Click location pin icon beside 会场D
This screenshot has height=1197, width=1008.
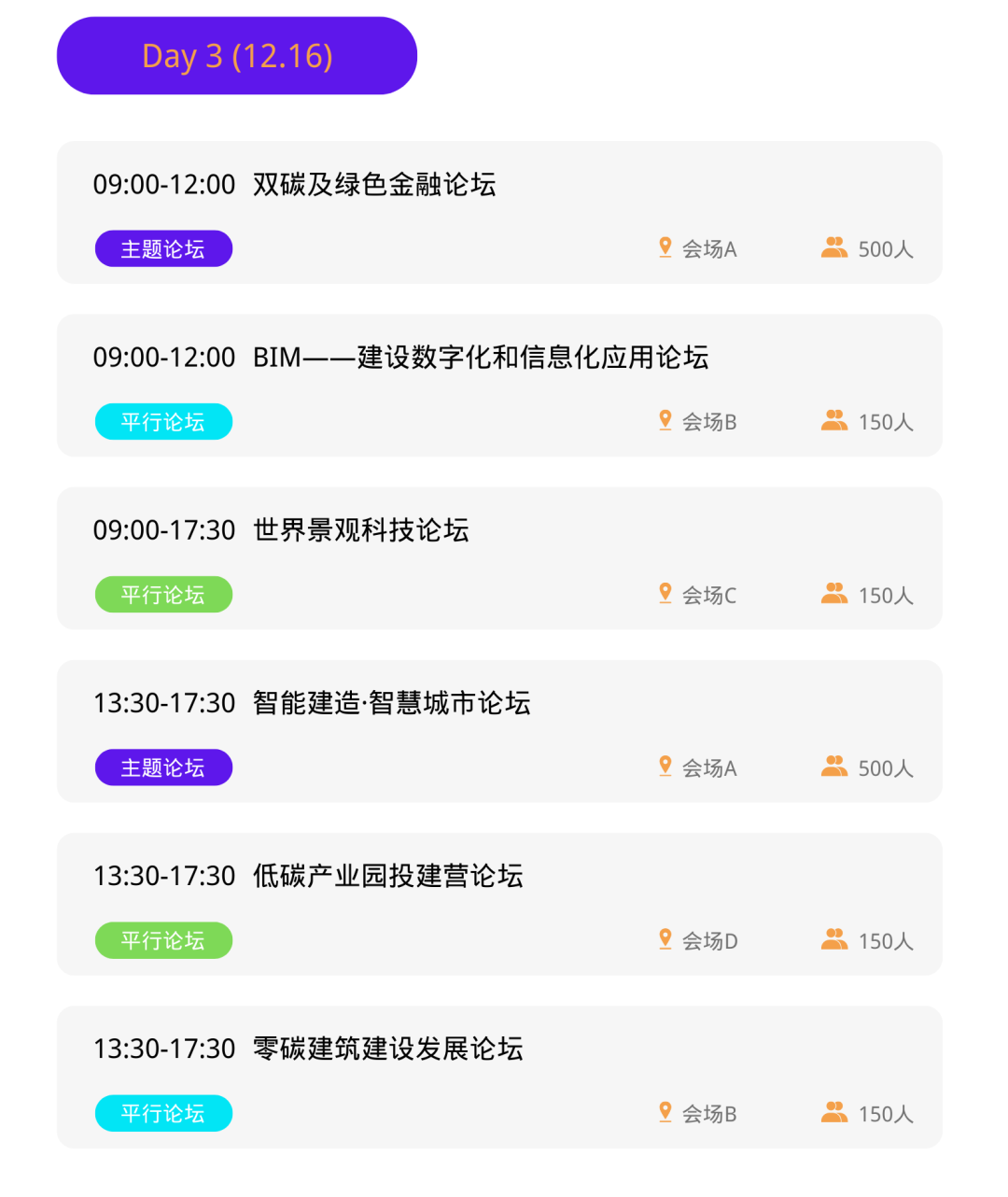coord(665,939)
